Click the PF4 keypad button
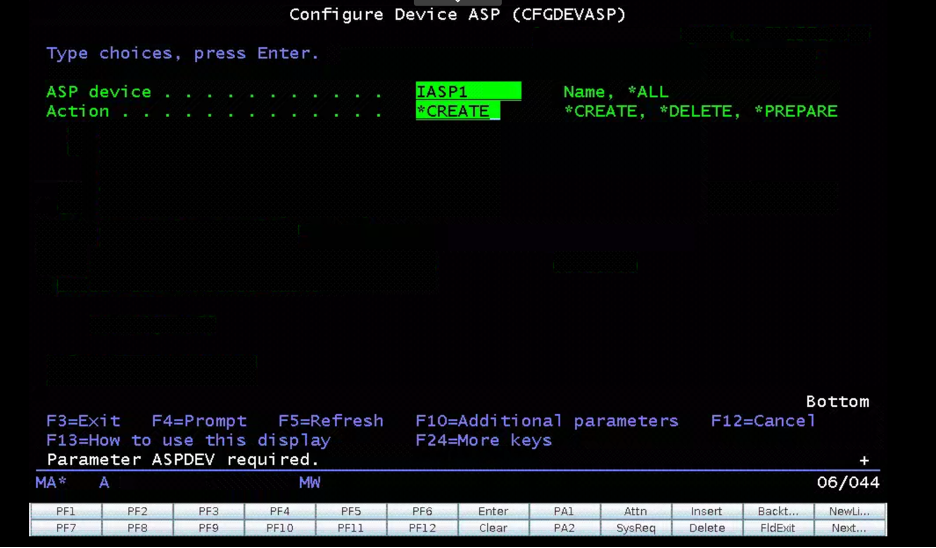The width and height of the screenshot is (936, 548). coord(280,511)
